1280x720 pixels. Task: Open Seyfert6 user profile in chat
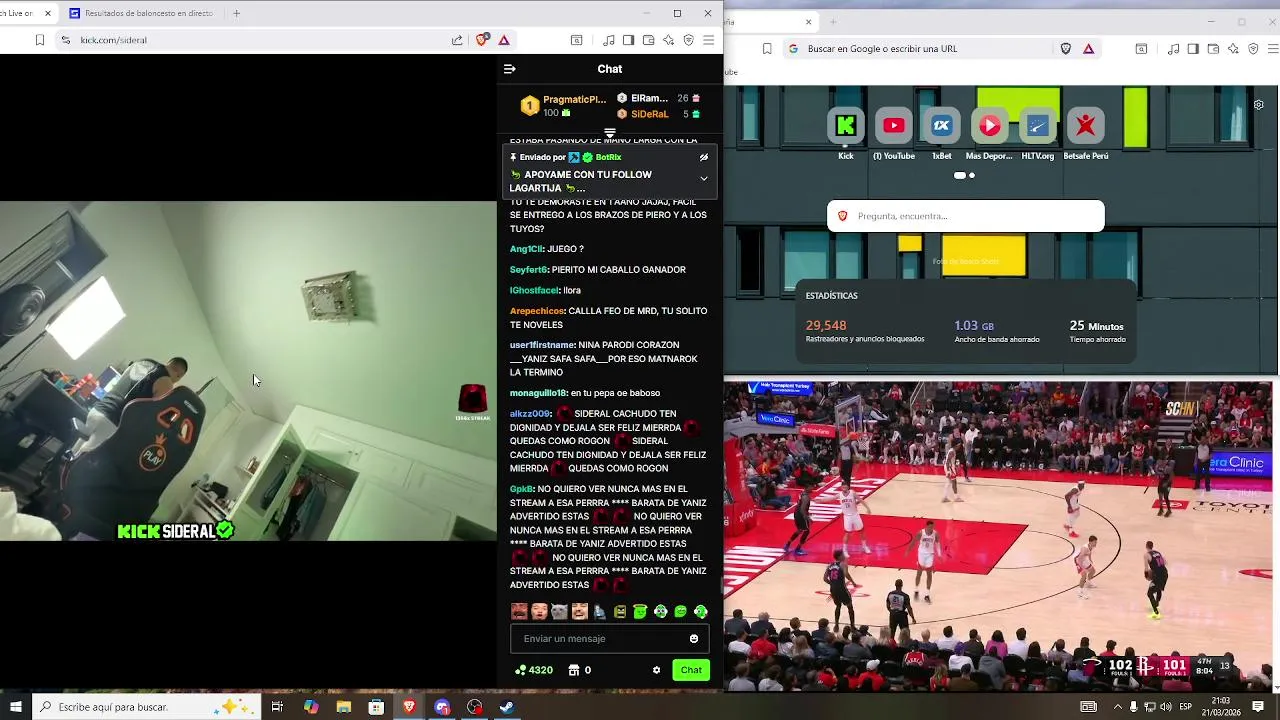[x=529, y=270]
